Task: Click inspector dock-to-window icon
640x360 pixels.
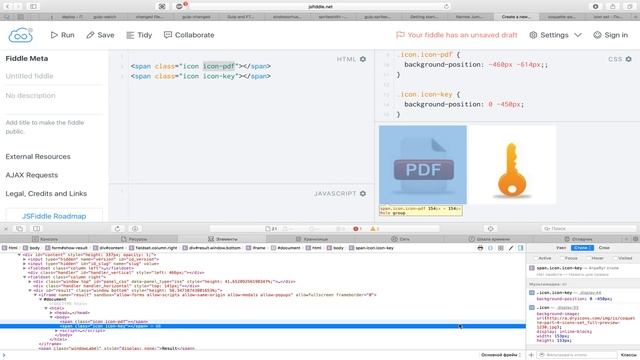Action: (x=20, y=229)
